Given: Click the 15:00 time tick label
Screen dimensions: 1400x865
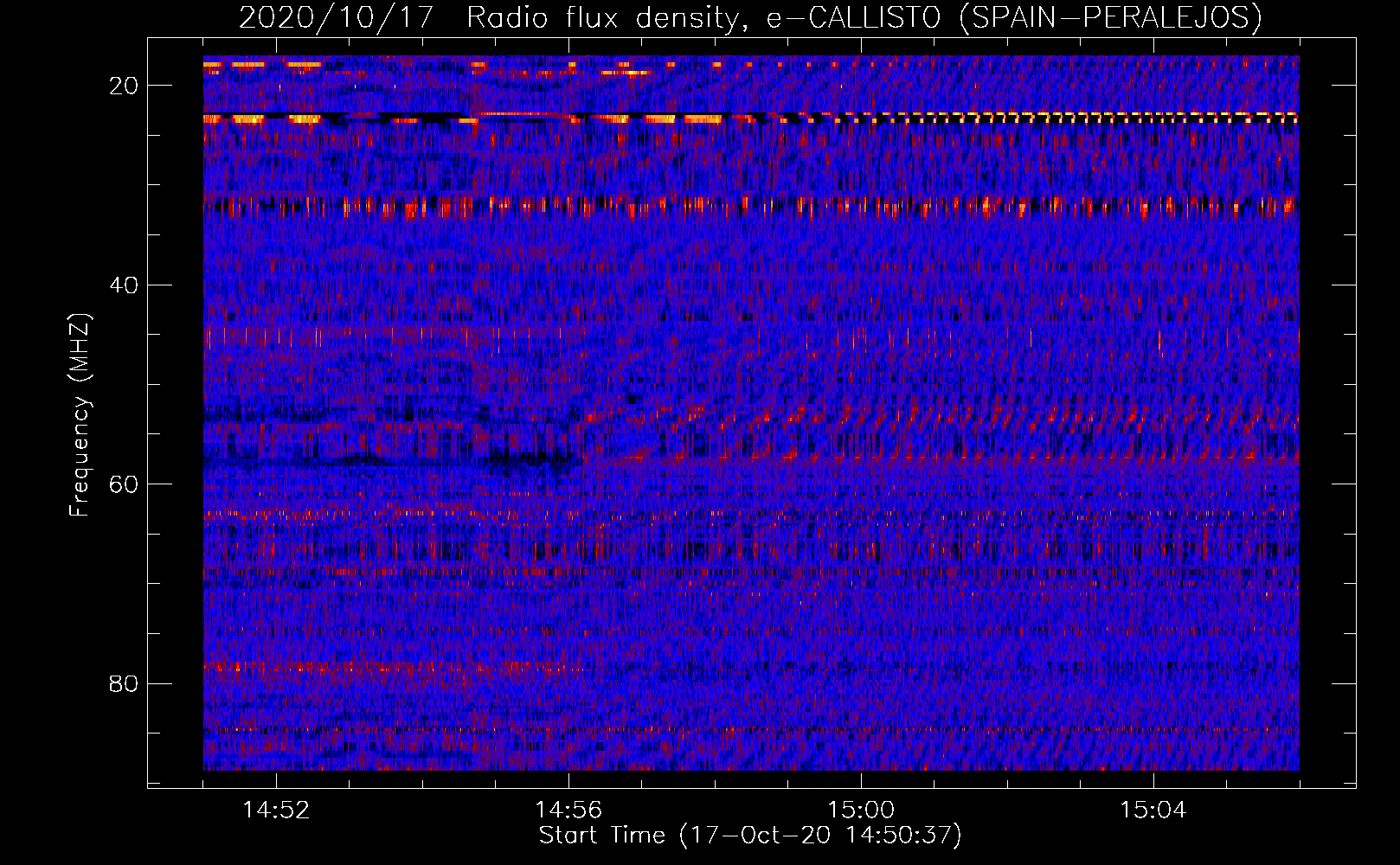Looking at the screenshot, I should (861, 811).
